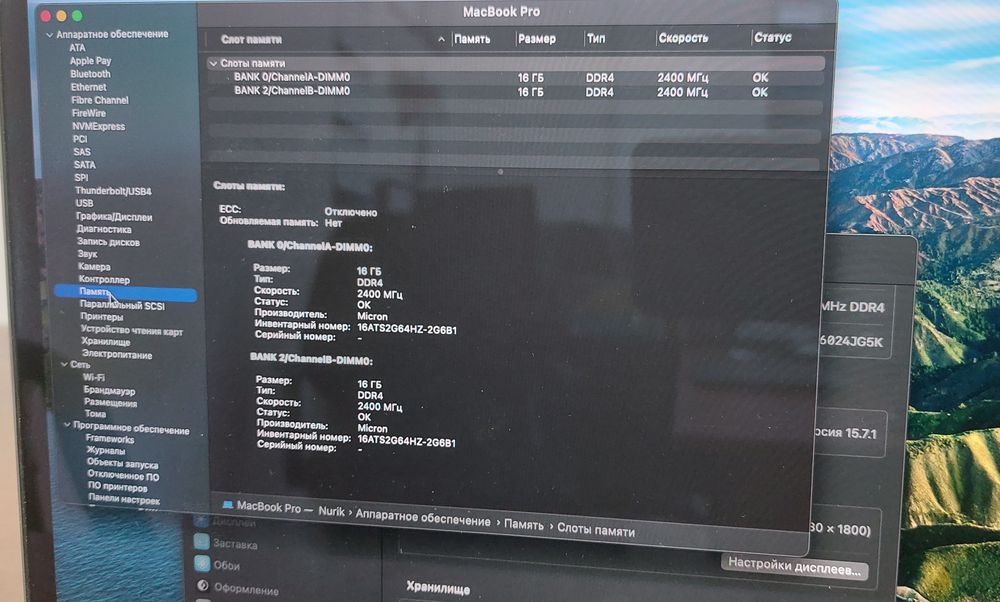The width and height of the screenshot is (1000, 602).
Task: Select BANK 2/ChannelB-DIMM0 table row
Action: tap(515, 91)
